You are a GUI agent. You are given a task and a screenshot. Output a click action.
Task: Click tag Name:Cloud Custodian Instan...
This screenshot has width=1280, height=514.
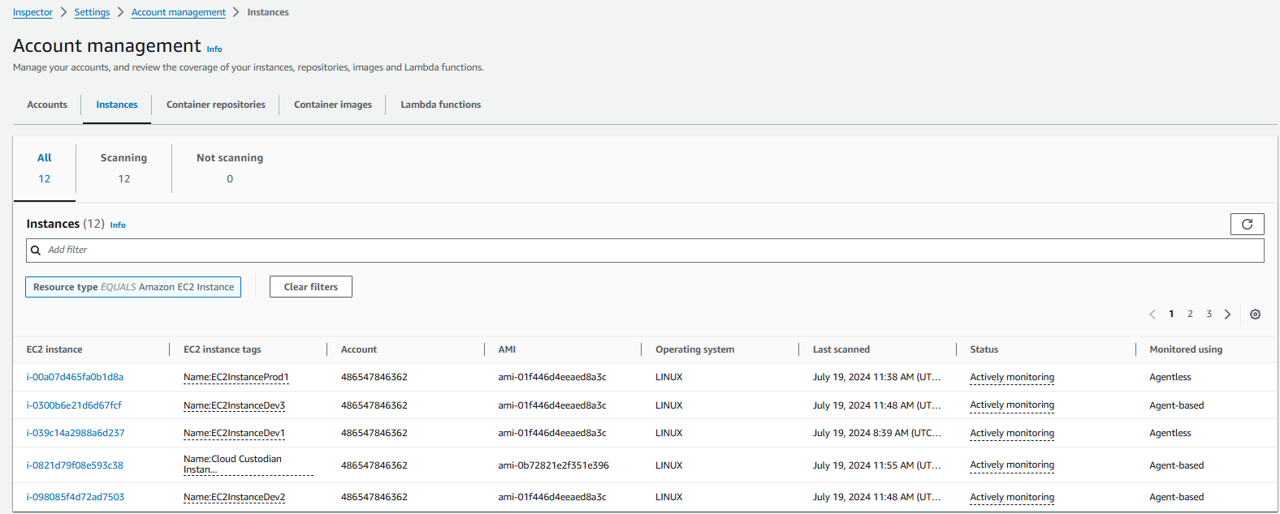click(x=248, y=464)
